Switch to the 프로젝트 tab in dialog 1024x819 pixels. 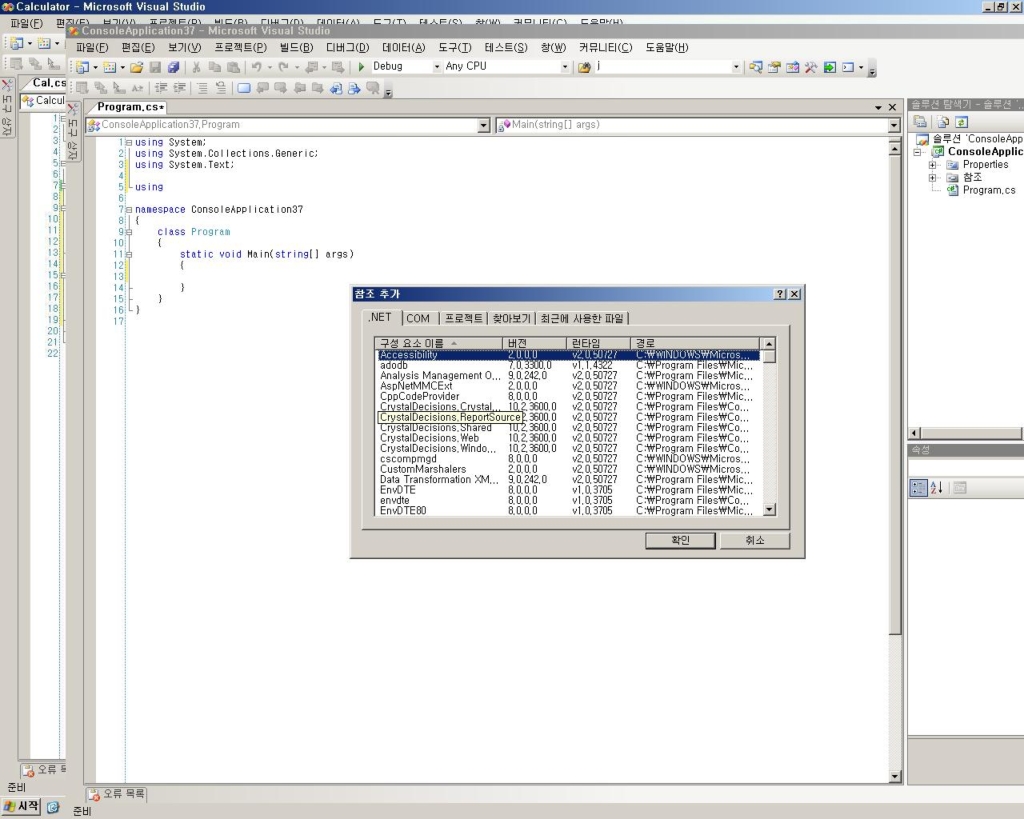click(464, 319)
